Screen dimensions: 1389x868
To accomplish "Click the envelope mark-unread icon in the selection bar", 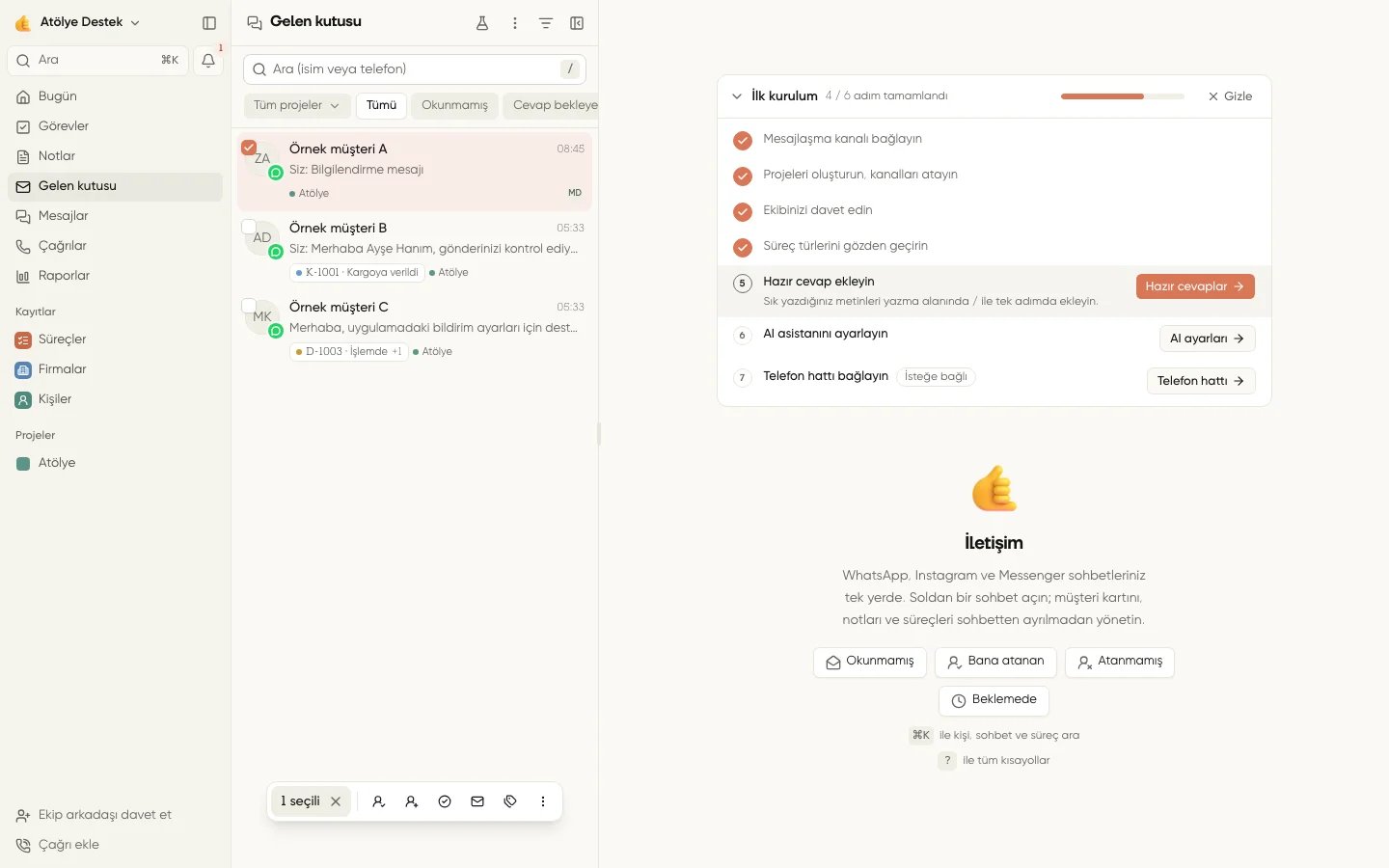I will [477, 801].
